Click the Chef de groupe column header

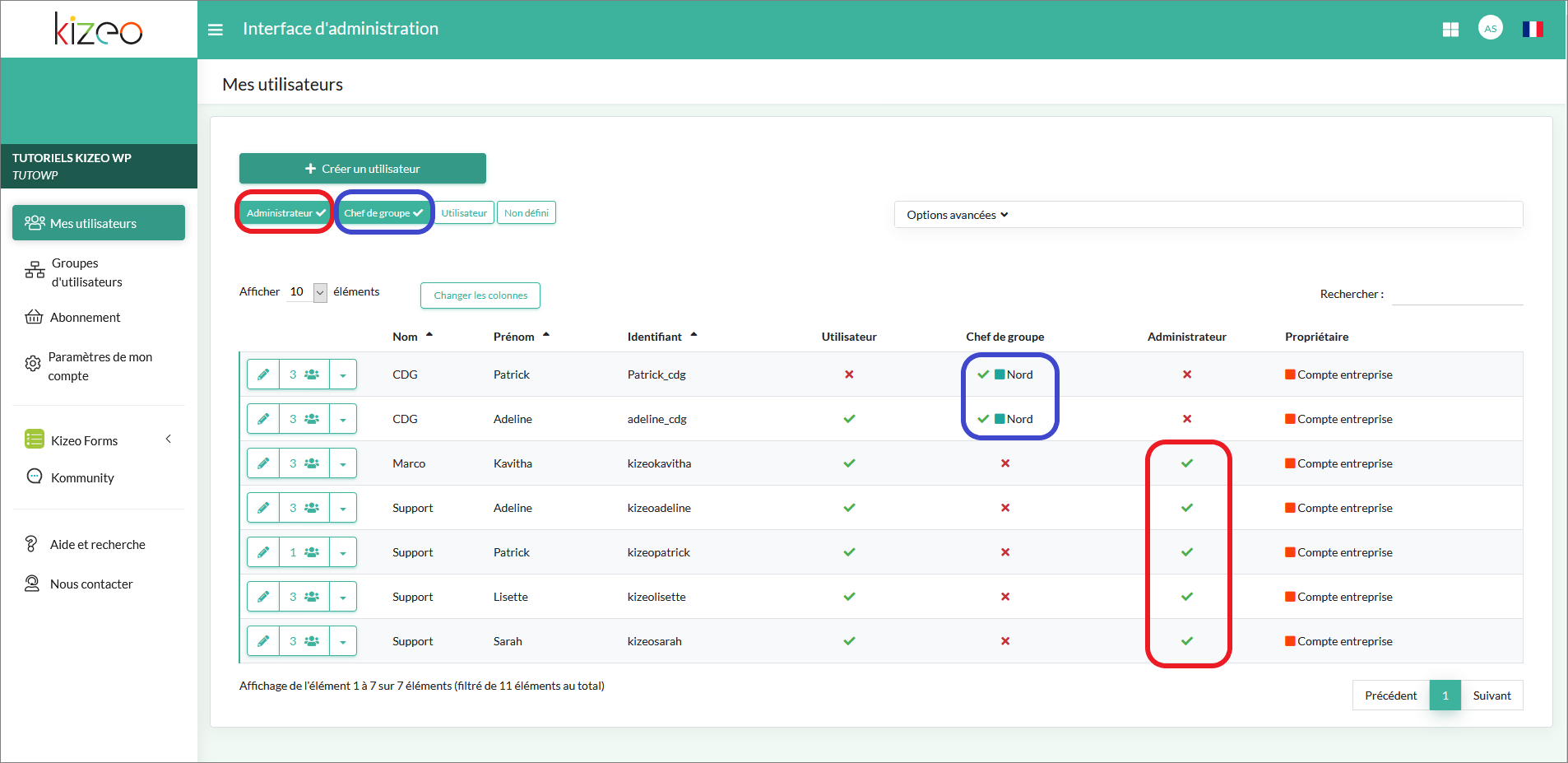point(1005,337)
